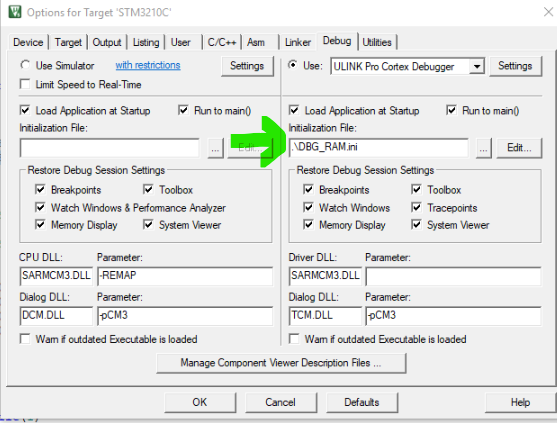Toggle debugger Load Application at Startup

coord(294,110)
